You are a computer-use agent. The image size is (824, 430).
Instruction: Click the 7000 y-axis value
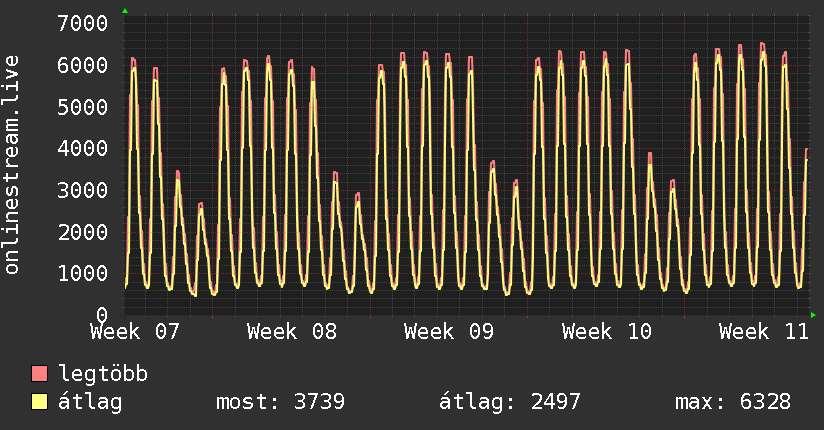(83, 23)
